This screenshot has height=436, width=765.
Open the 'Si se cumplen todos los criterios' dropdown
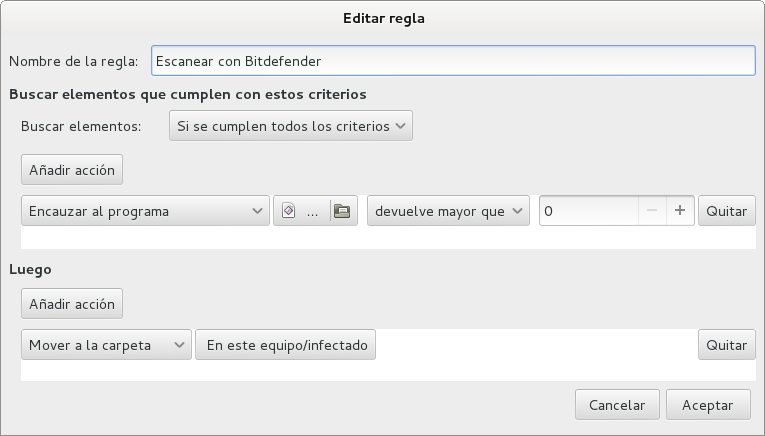[290, 127]
